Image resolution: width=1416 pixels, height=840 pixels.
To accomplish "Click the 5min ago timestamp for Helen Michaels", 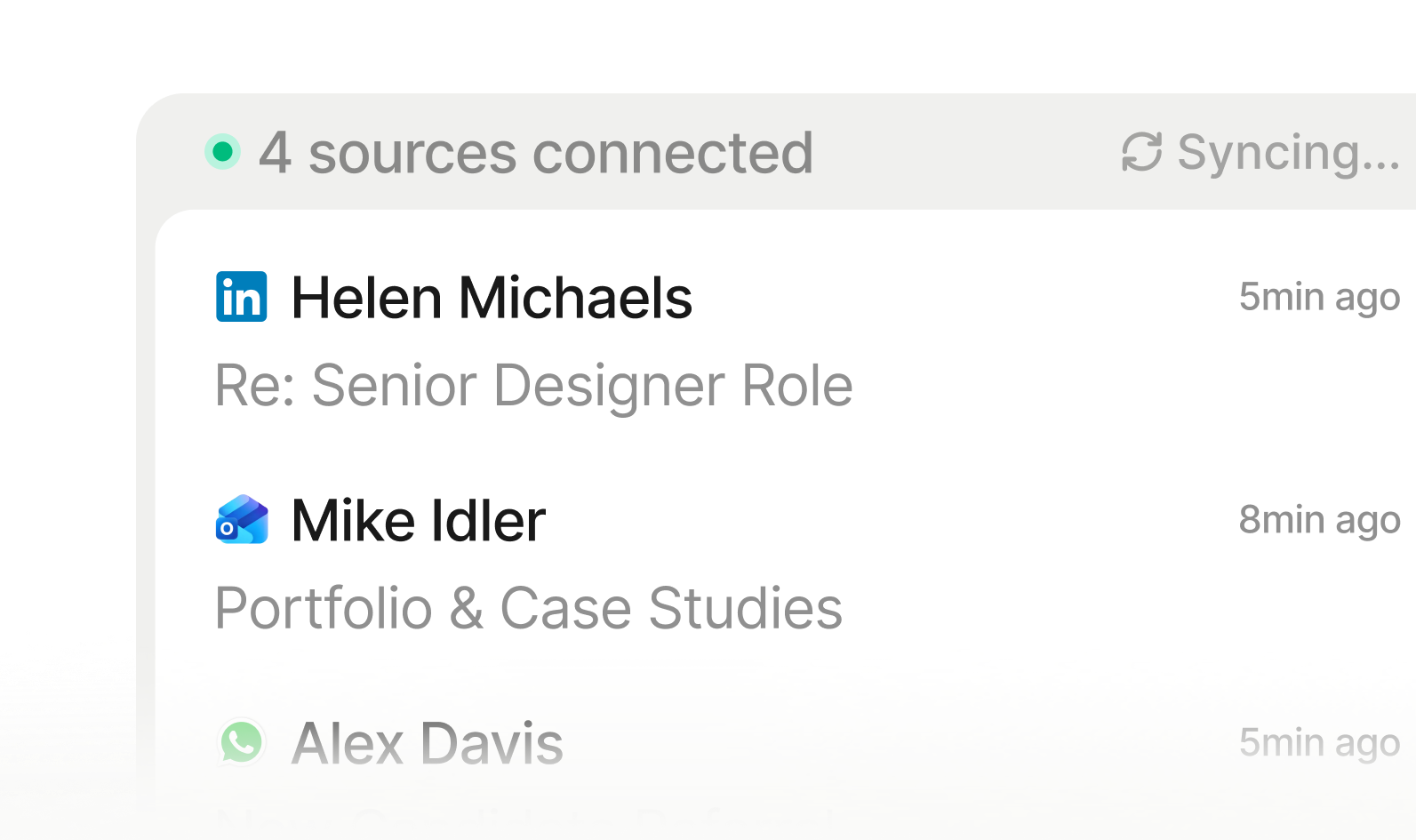I will pos(1319,297).
